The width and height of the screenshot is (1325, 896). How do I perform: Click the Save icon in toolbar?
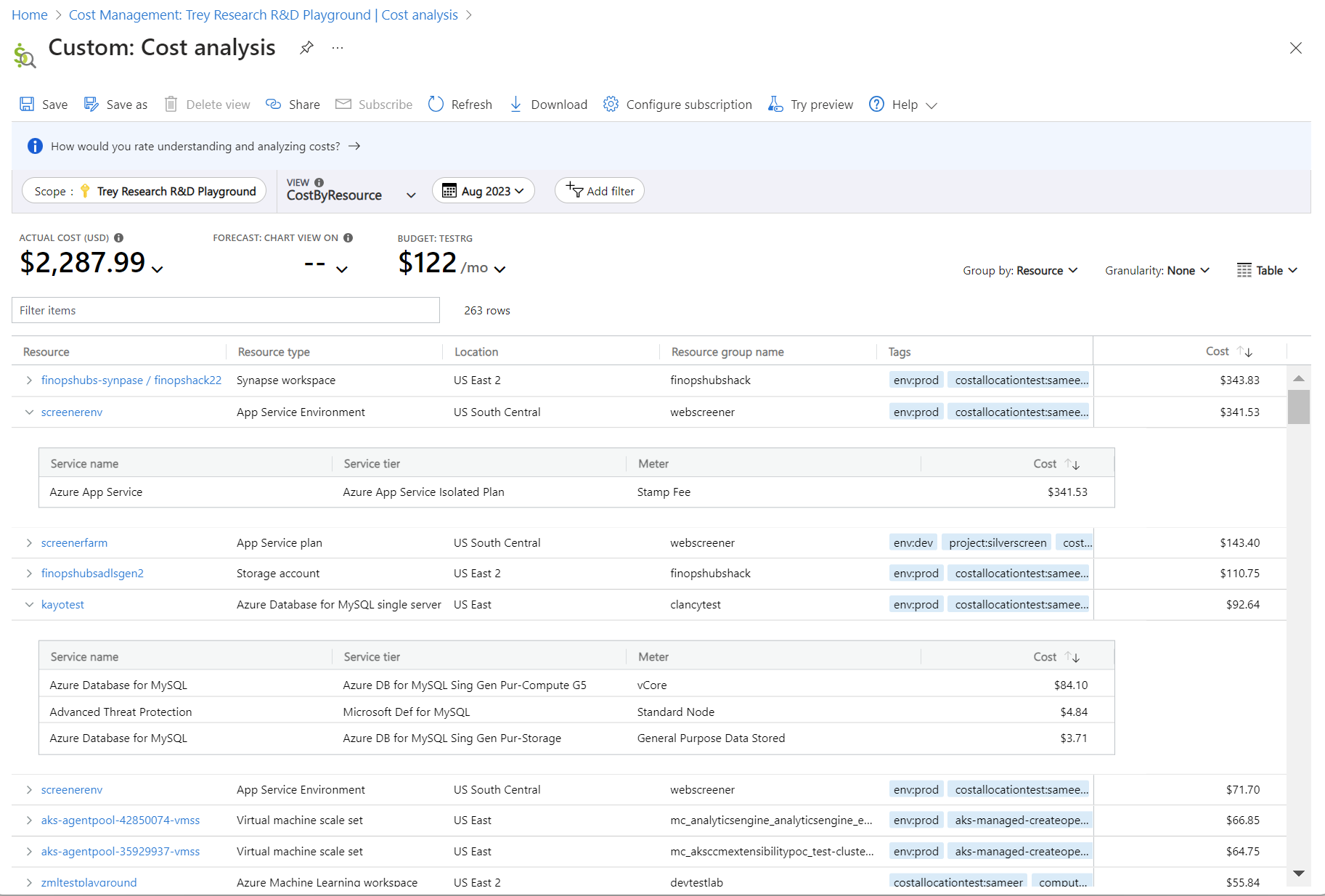[x=27, y=105]
